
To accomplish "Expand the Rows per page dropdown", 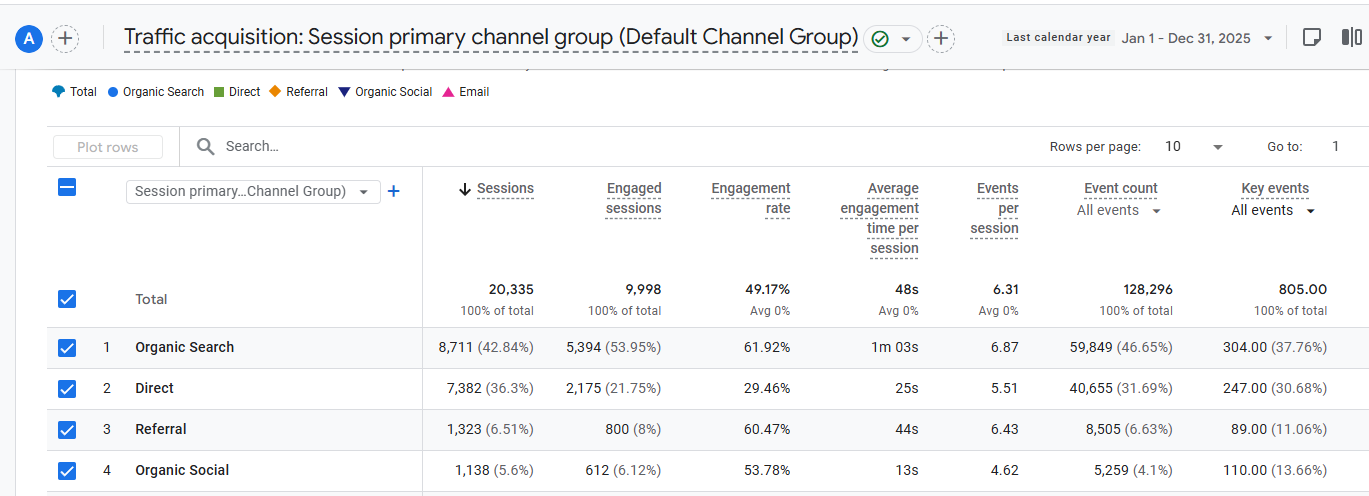I will (x=1217, y=147).
